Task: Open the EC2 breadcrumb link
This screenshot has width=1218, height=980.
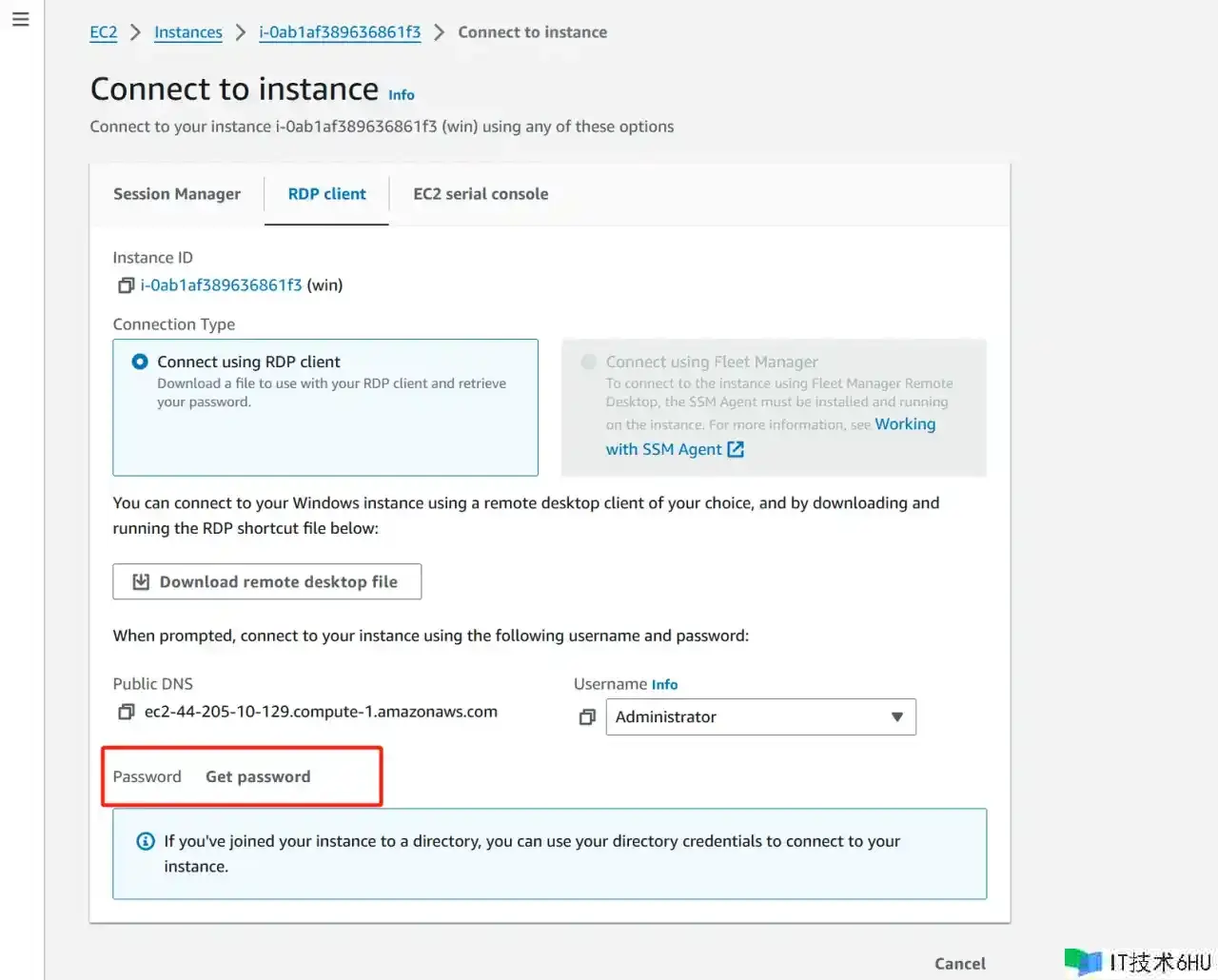Action: pos(104,32)
